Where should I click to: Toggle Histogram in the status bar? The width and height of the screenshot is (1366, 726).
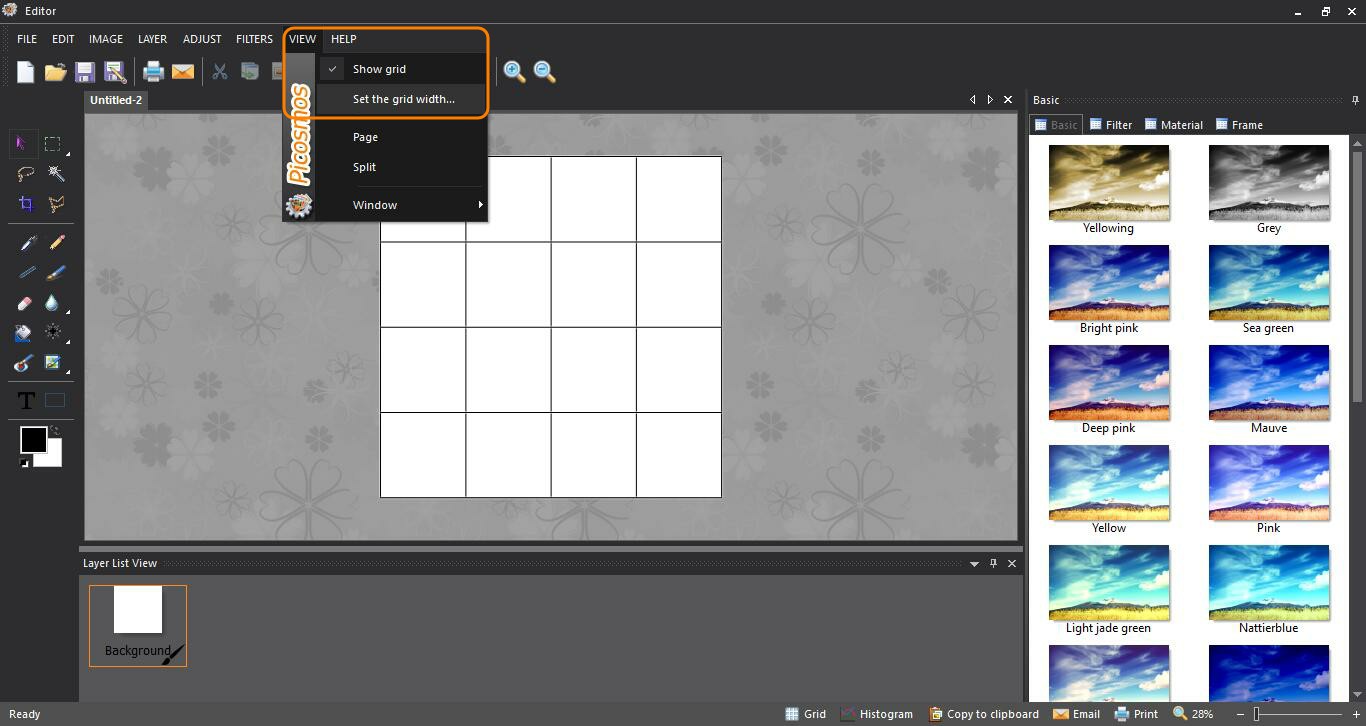(x=876, y=714)
